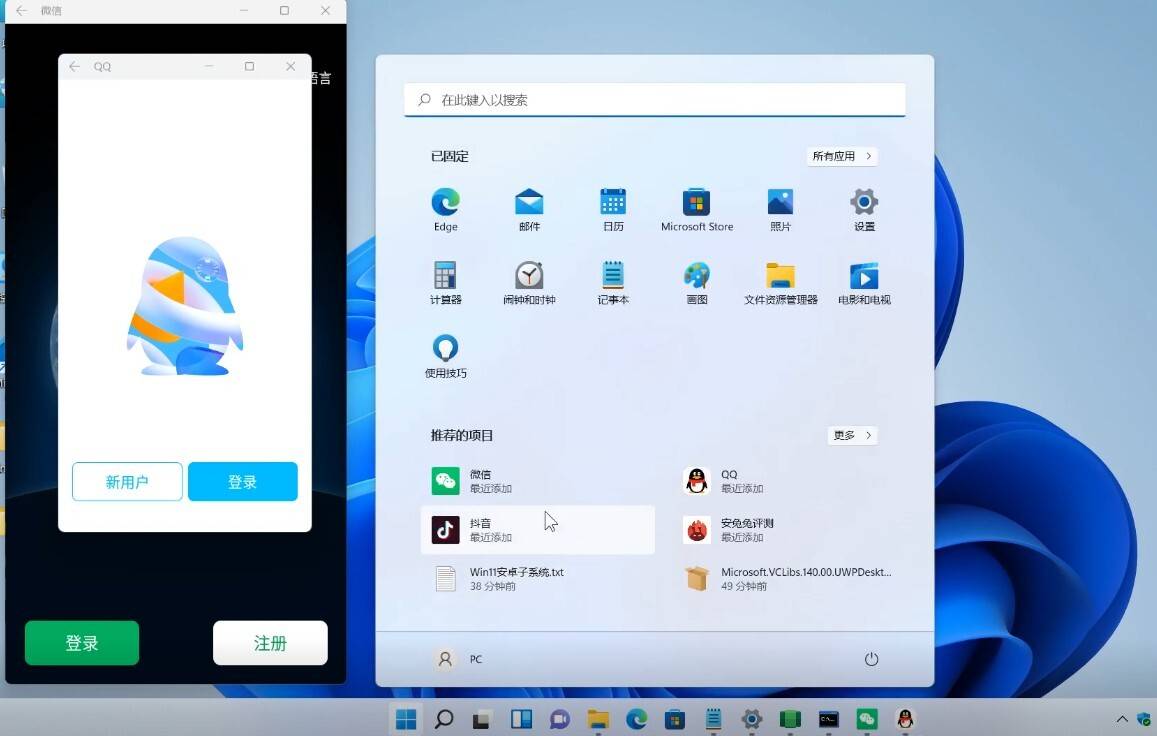Open Settings (设置) from pinned apps
Screen dimensions: 1157x736
click(864, 210)
